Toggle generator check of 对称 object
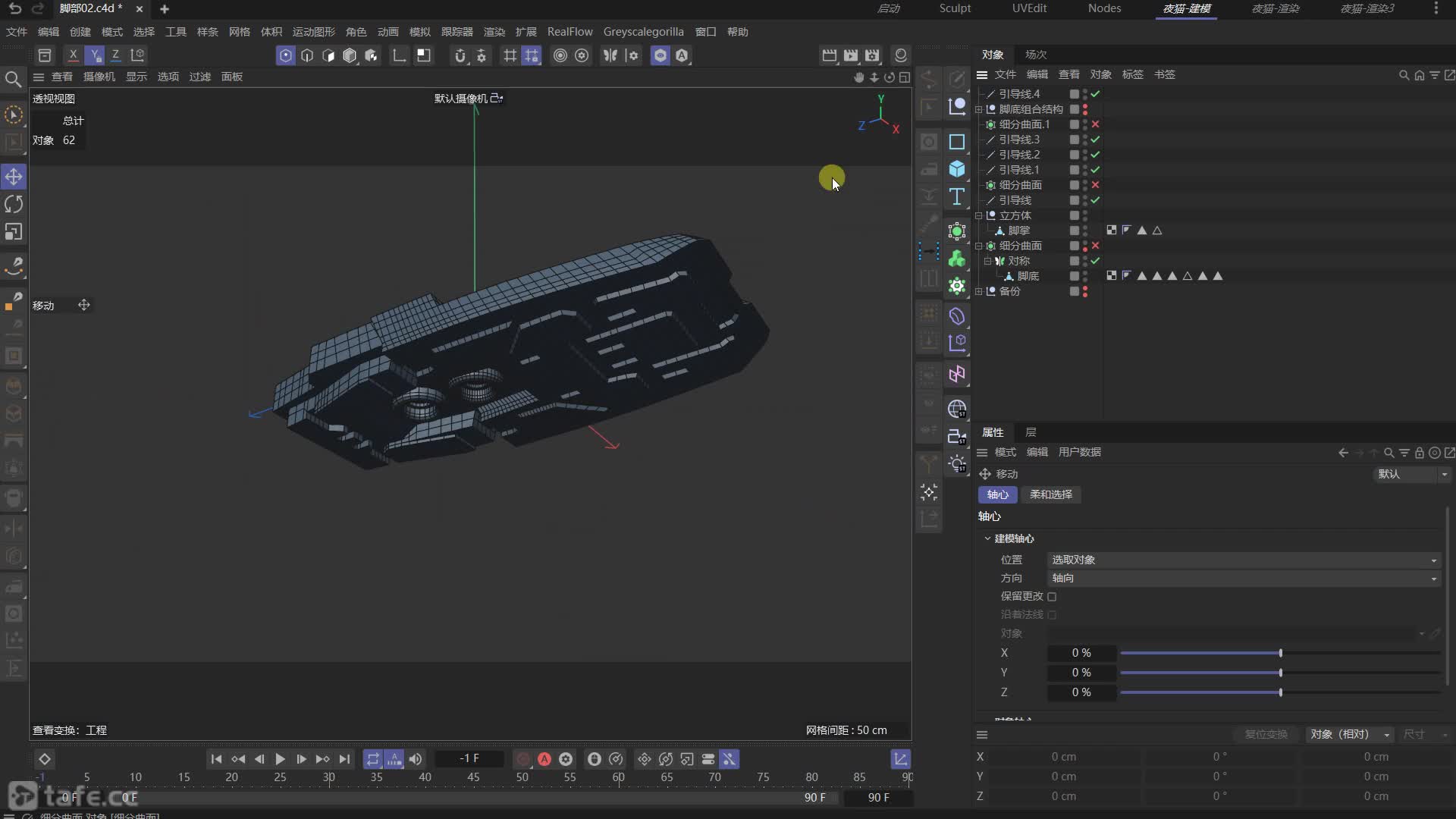Viewport: 1456px width, 819px height. (1095, 261)
